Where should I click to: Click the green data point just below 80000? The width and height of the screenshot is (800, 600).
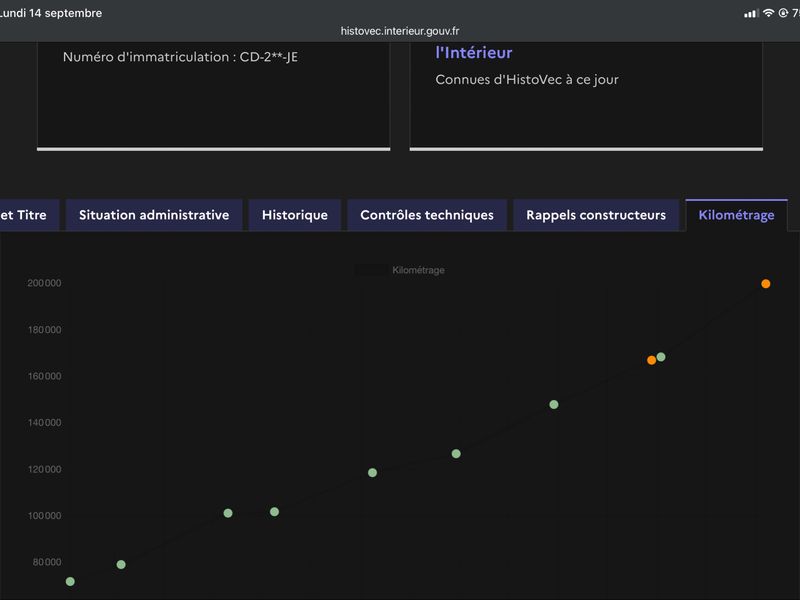coord(121,564)
